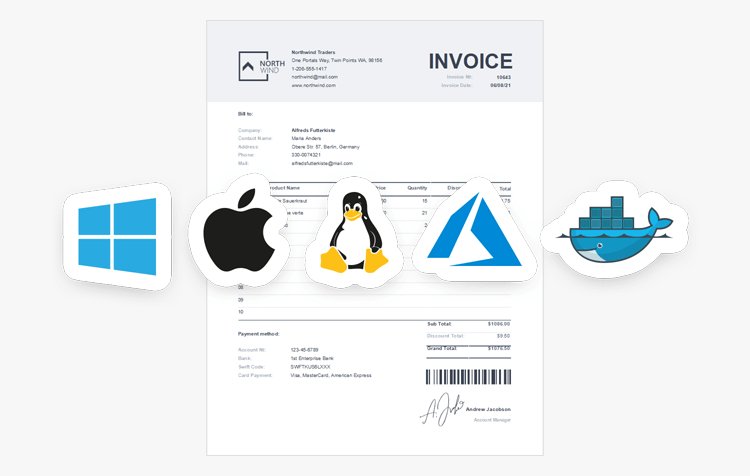
Task: Click the Grand Total amount $1076.50
Action: (x=499, y=348)
